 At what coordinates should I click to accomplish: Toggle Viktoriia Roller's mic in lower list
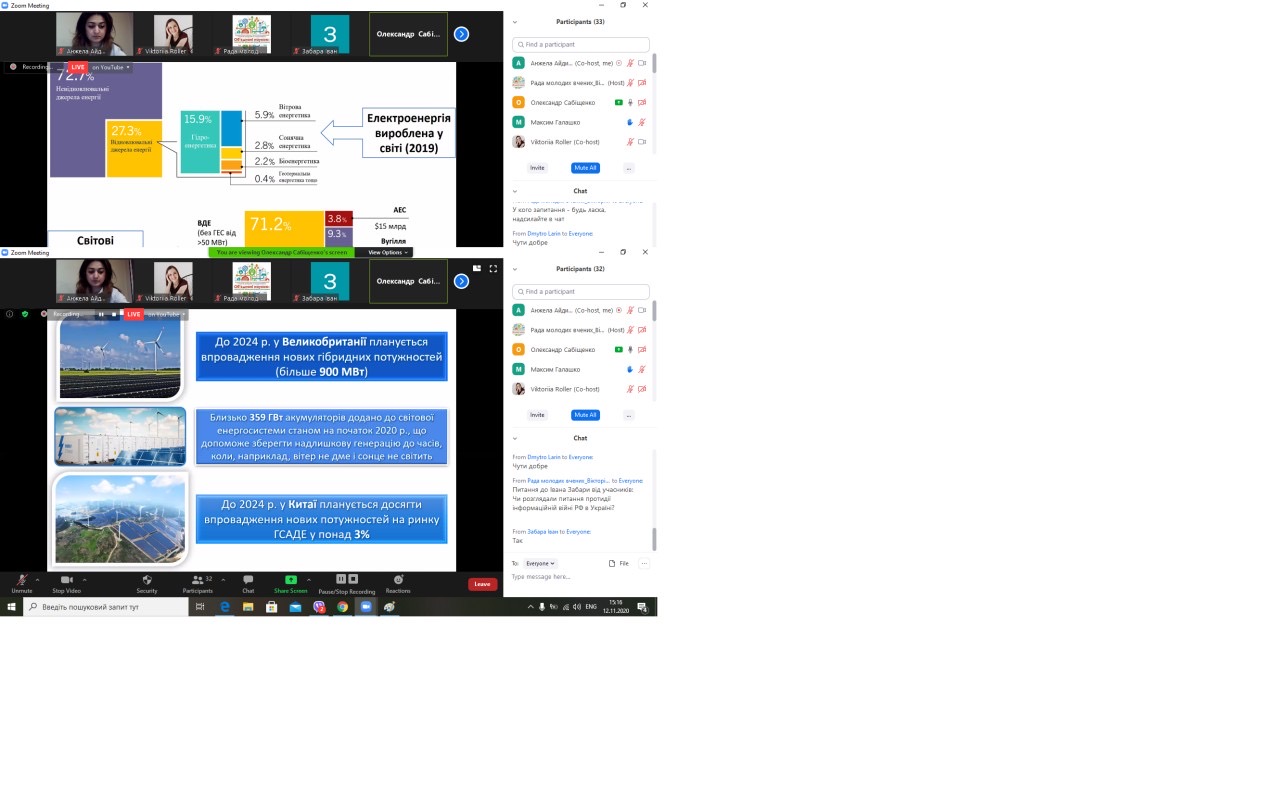click(630, 389)
